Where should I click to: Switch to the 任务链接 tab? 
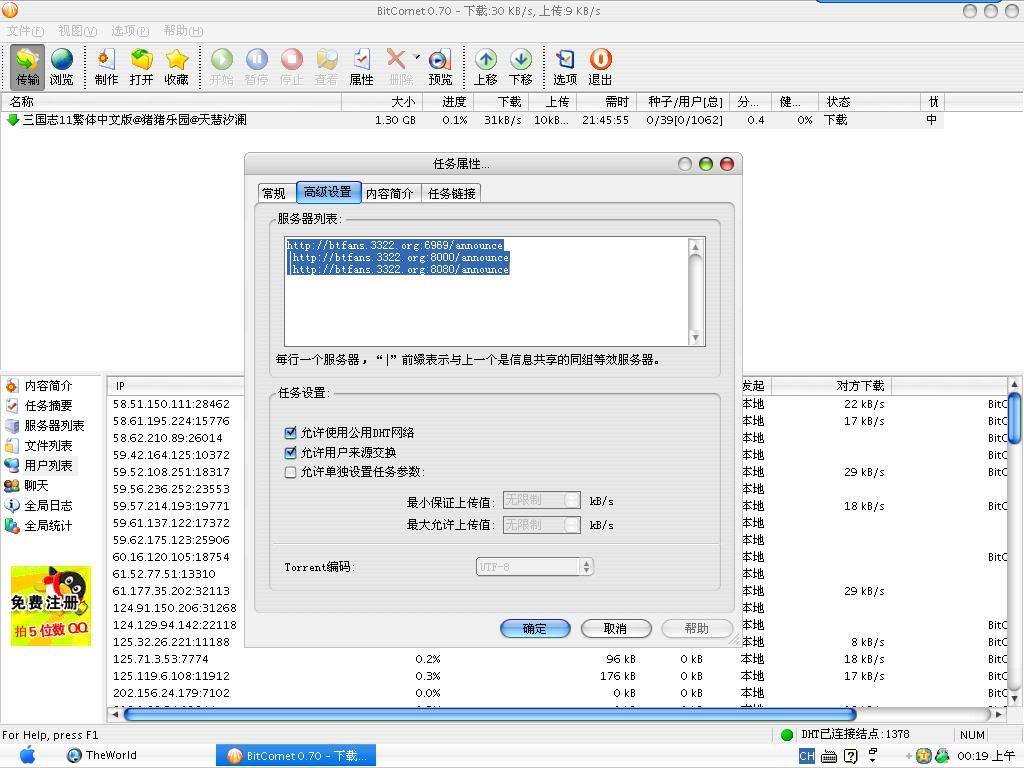click(451, 193)
